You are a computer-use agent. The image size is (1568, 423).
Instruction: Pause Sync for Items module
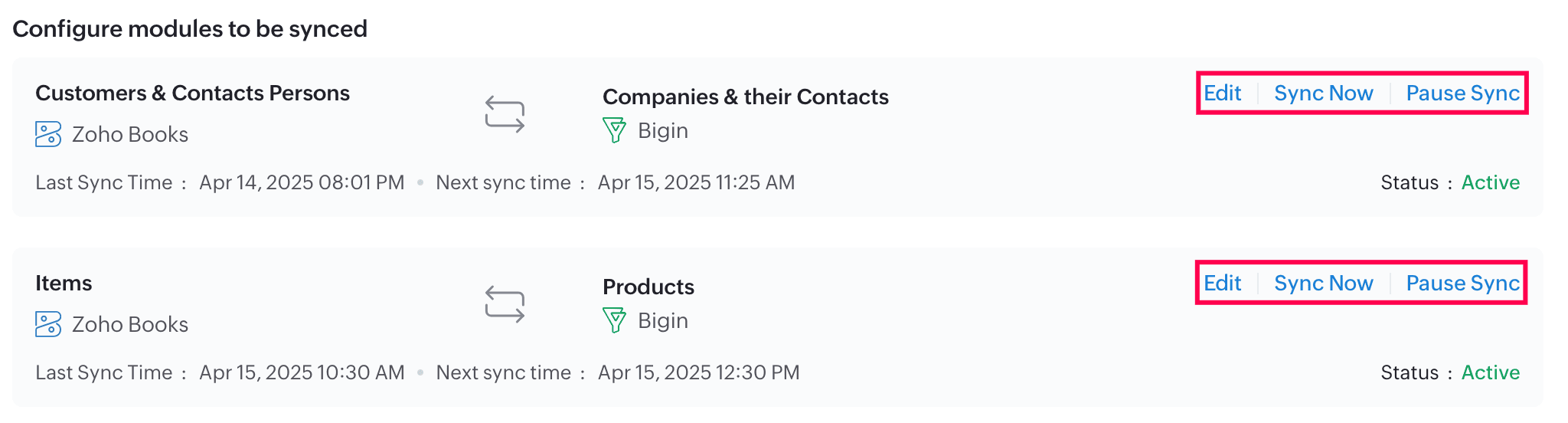coord(1462,284)
